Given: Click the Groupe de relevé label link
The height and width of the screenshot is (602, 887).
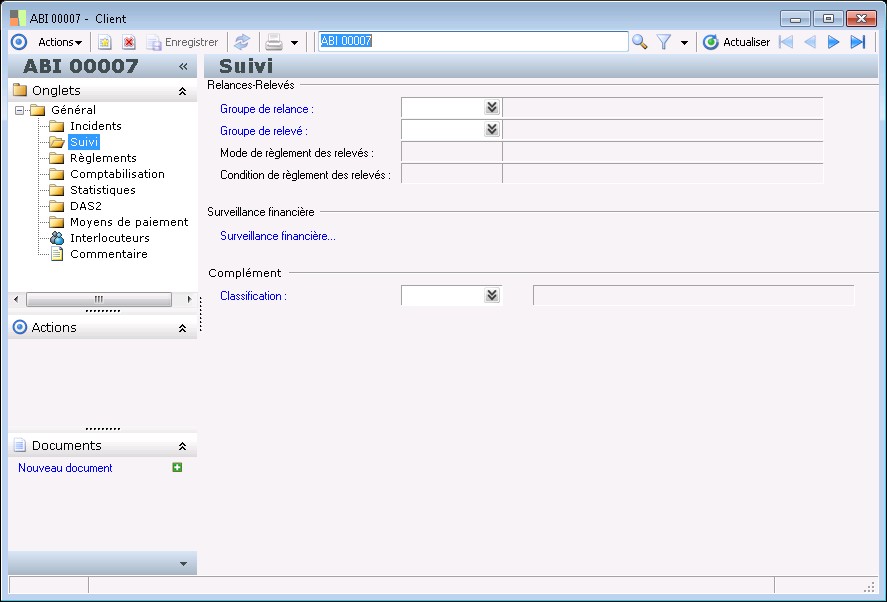Looking at the screenshot, I should pos(264,131).
